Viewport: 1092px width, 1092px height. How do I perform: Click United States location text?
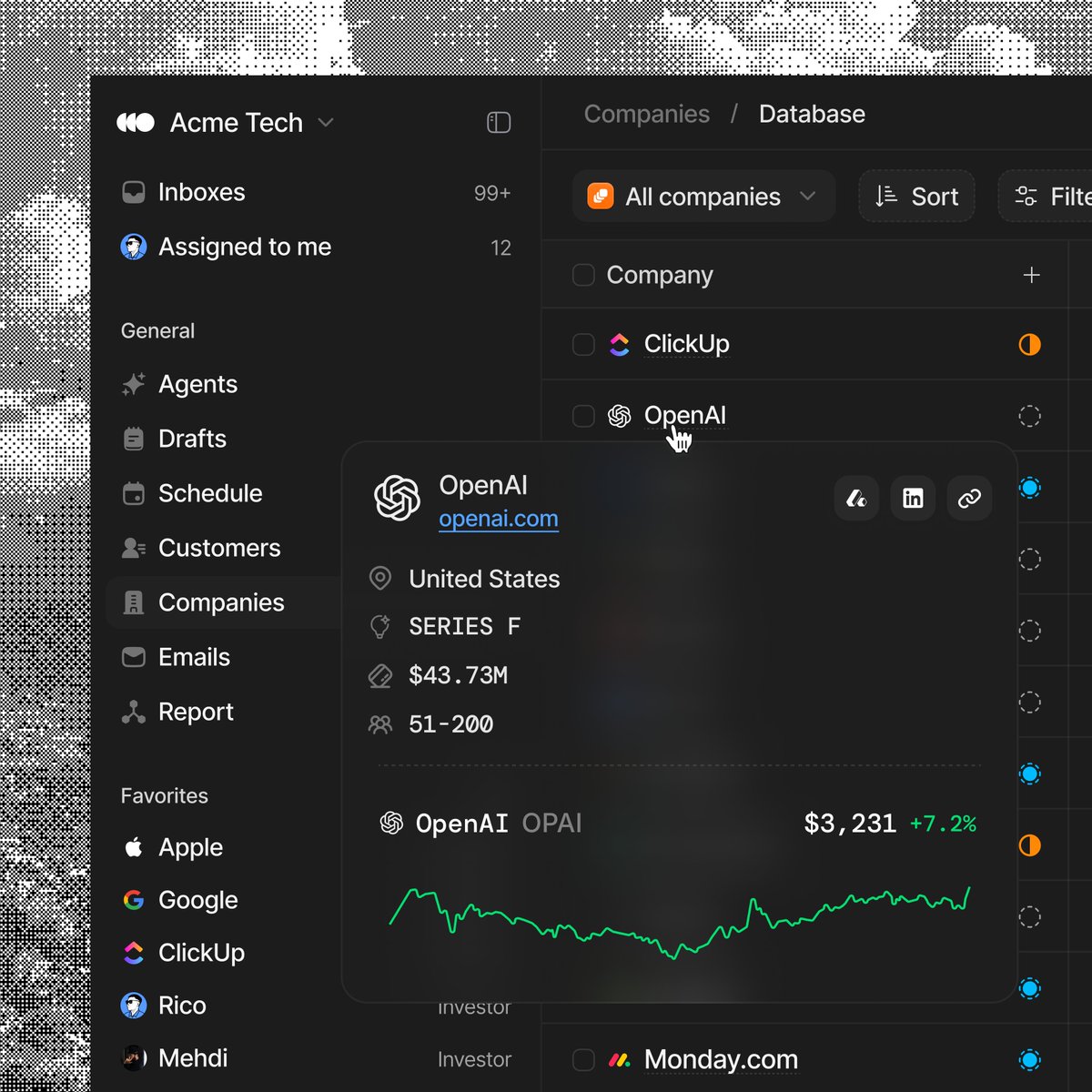click(484, 579)
